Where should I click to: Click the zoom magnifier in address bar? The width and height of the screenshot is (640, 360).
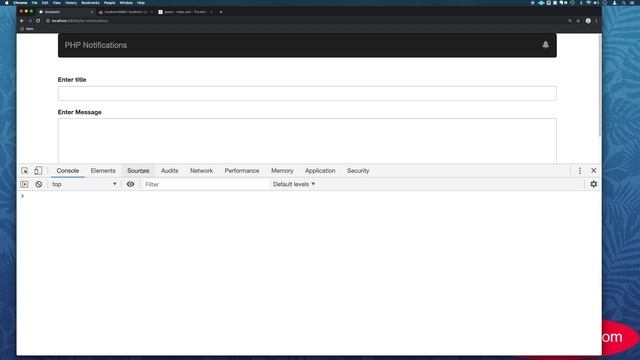pos(570,21)
